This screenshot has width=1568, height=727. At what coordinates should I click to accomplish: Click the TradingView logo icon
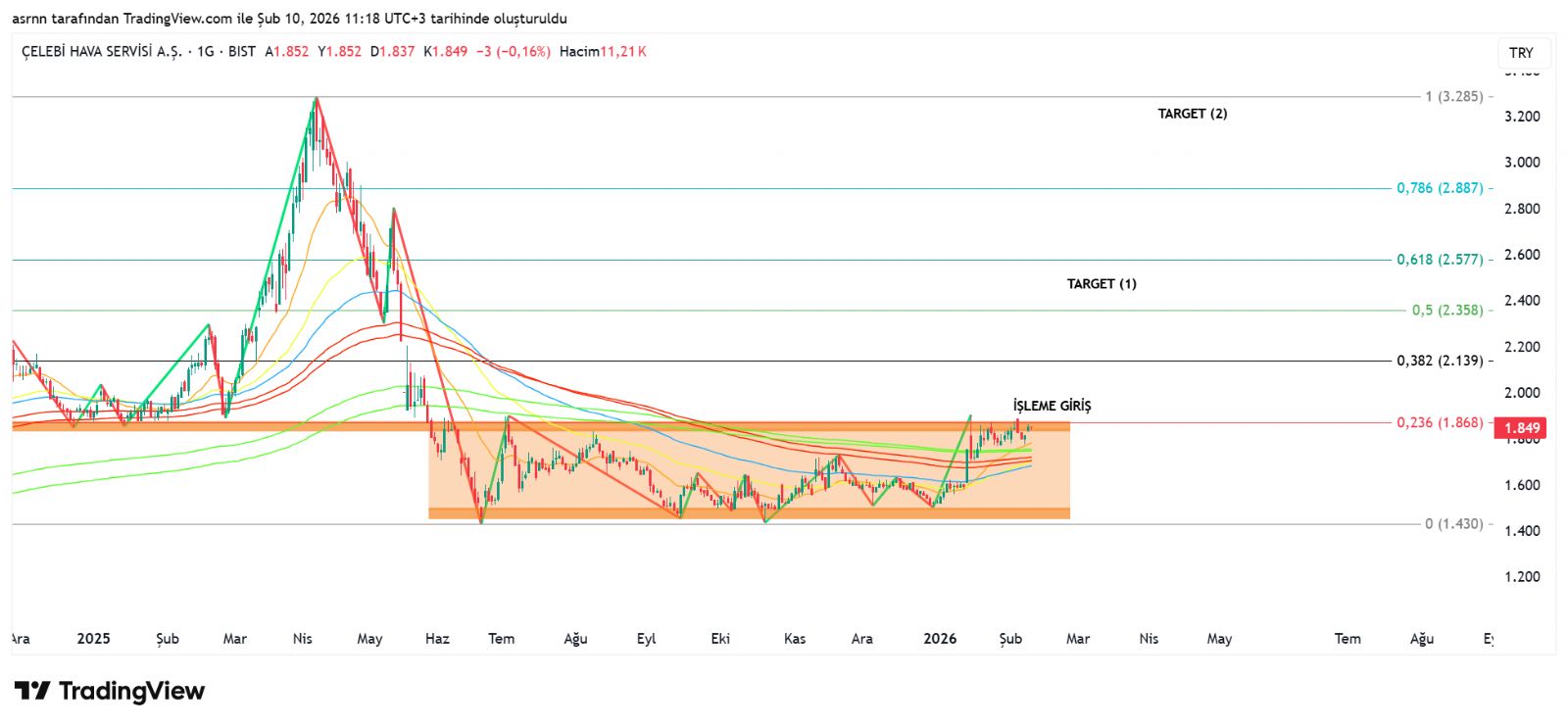[x=31, y=691]
